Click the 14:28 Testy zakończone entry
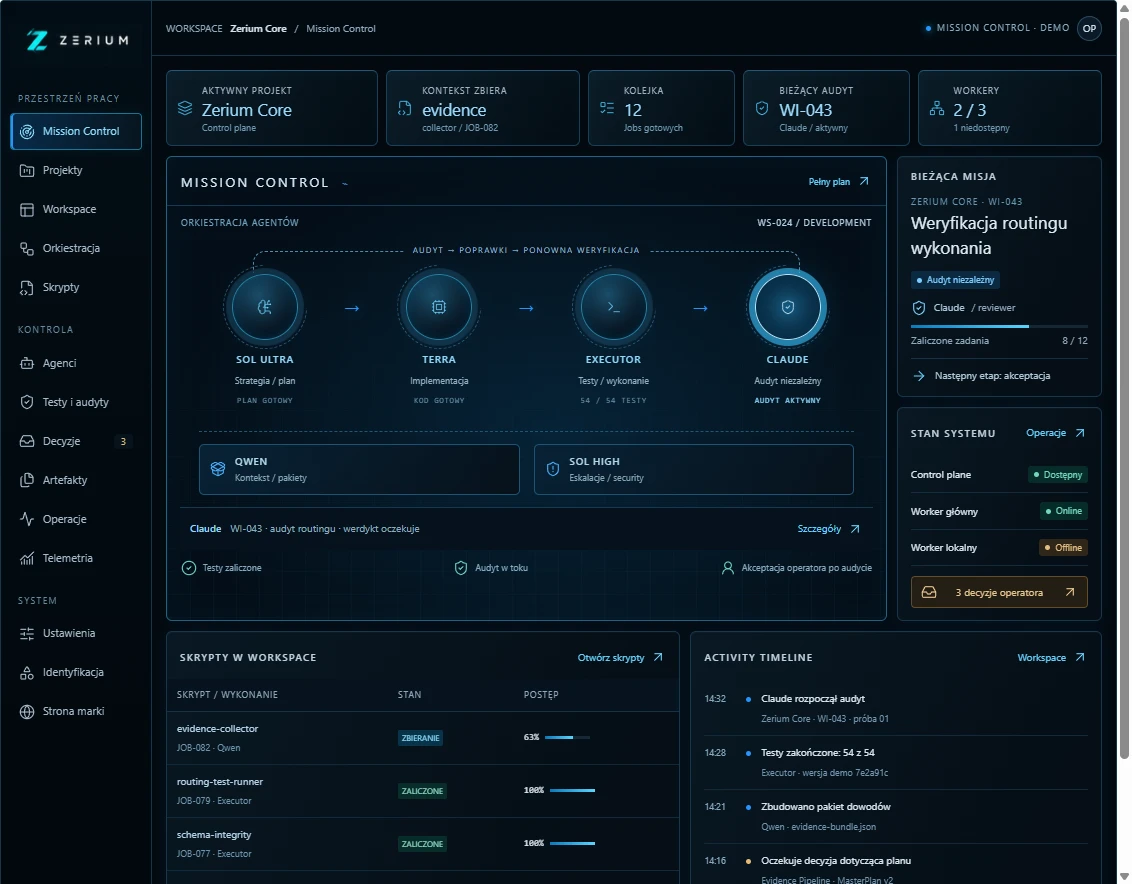 tap(895, 763)
